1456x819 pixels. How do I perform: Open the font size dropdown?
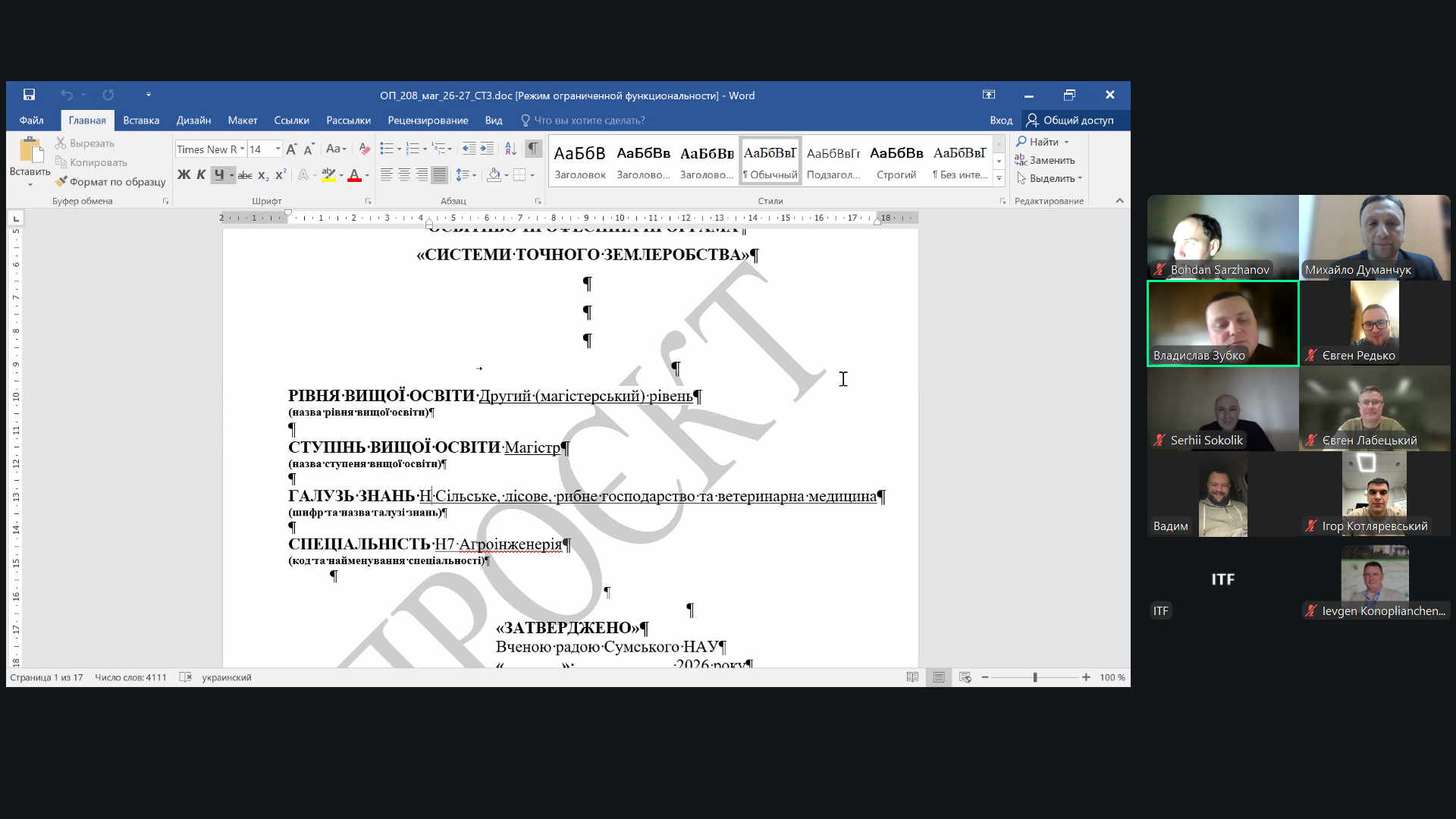click(278, 149)
